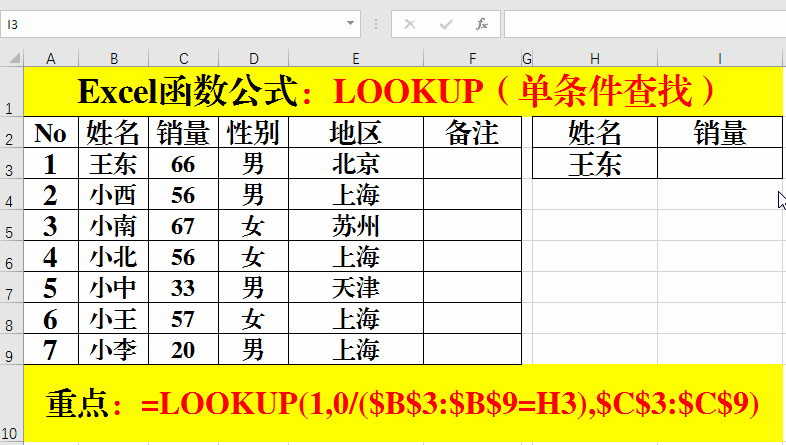Click region cell '天津'
786x445 pixels.
(x=356, y=288)
